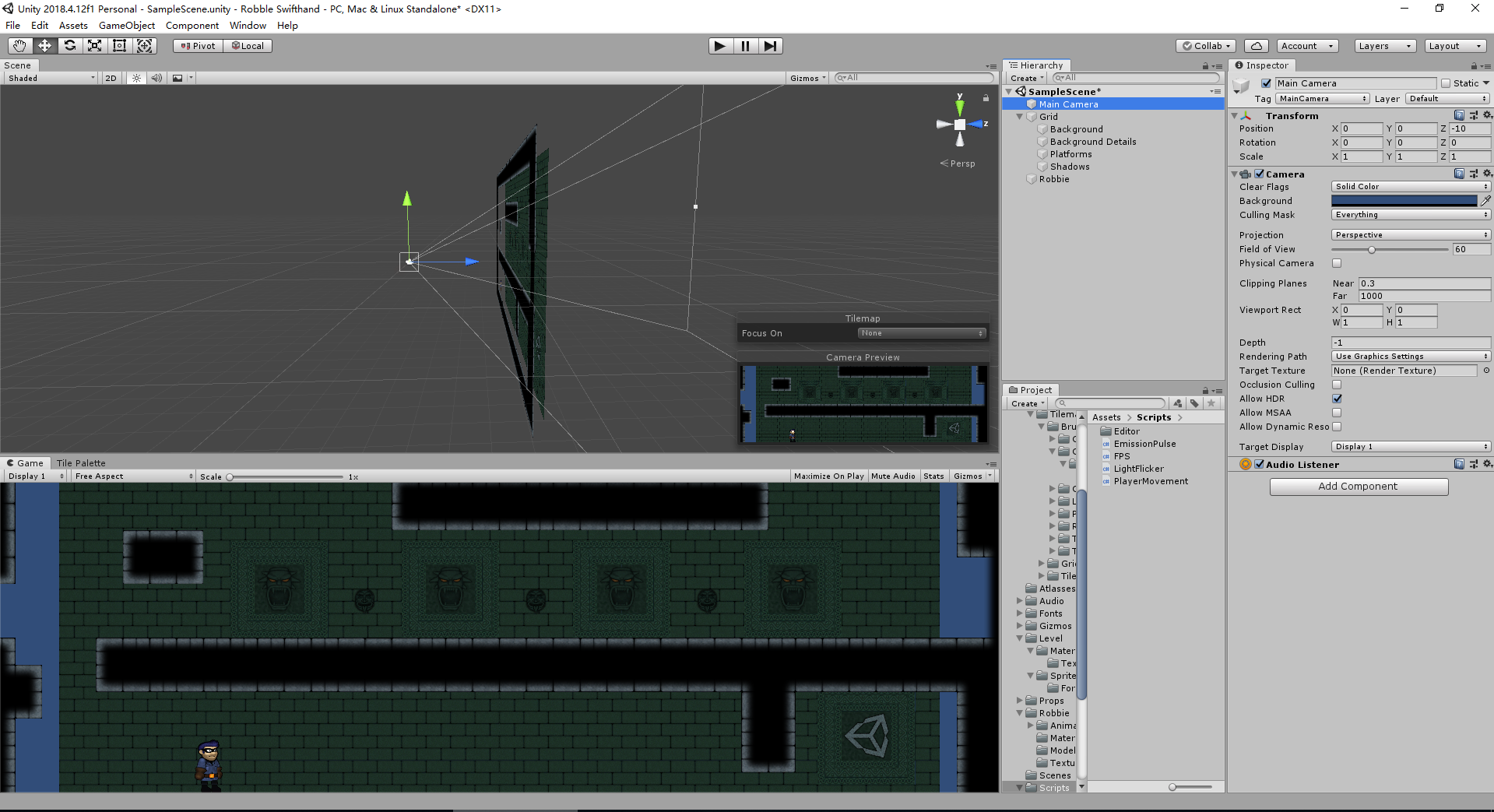Enable the Physical Camera checkbox

click(1337, 263)
